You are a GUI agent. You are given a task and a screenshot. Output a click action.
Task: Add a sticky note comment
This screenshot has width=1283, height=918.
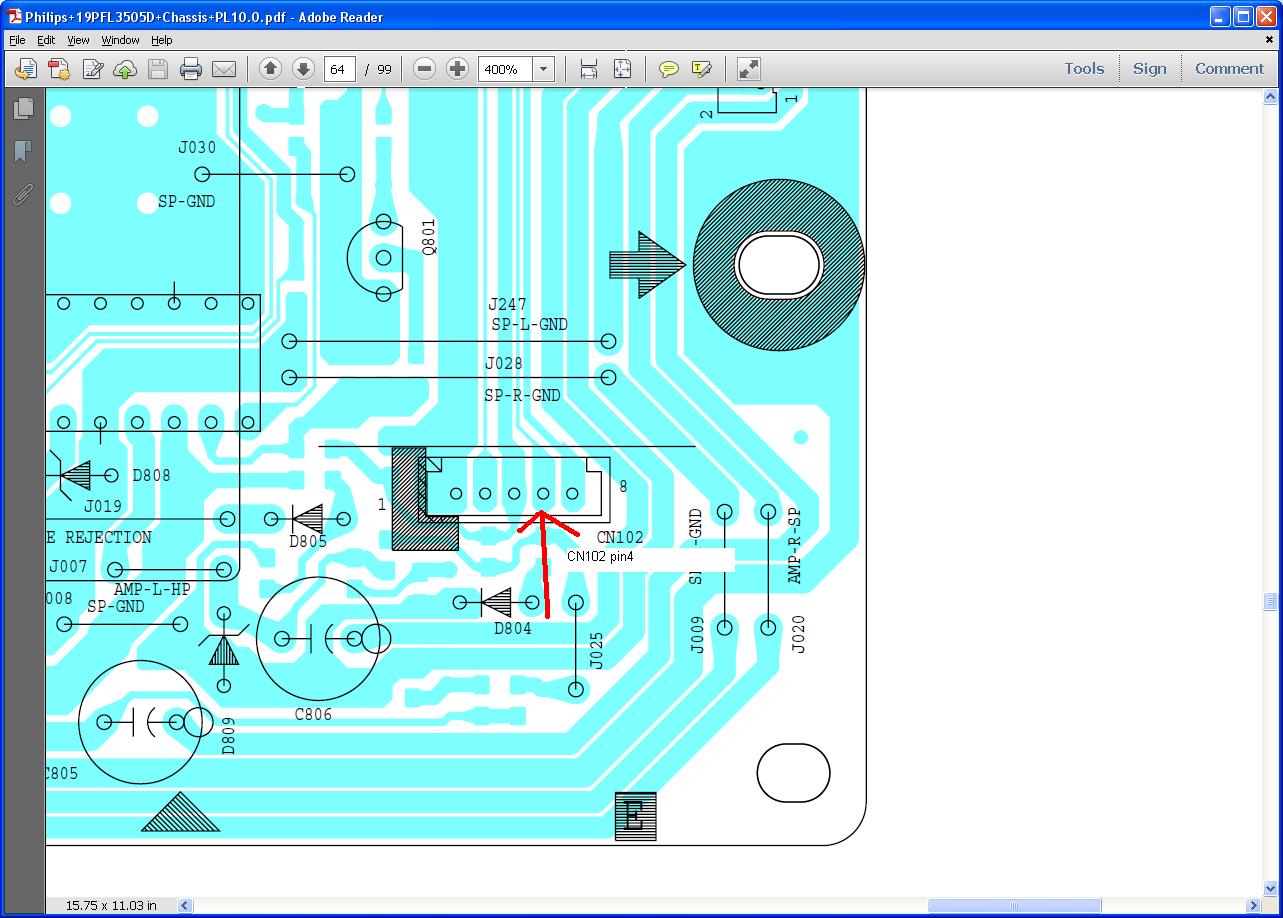point(668,69)
